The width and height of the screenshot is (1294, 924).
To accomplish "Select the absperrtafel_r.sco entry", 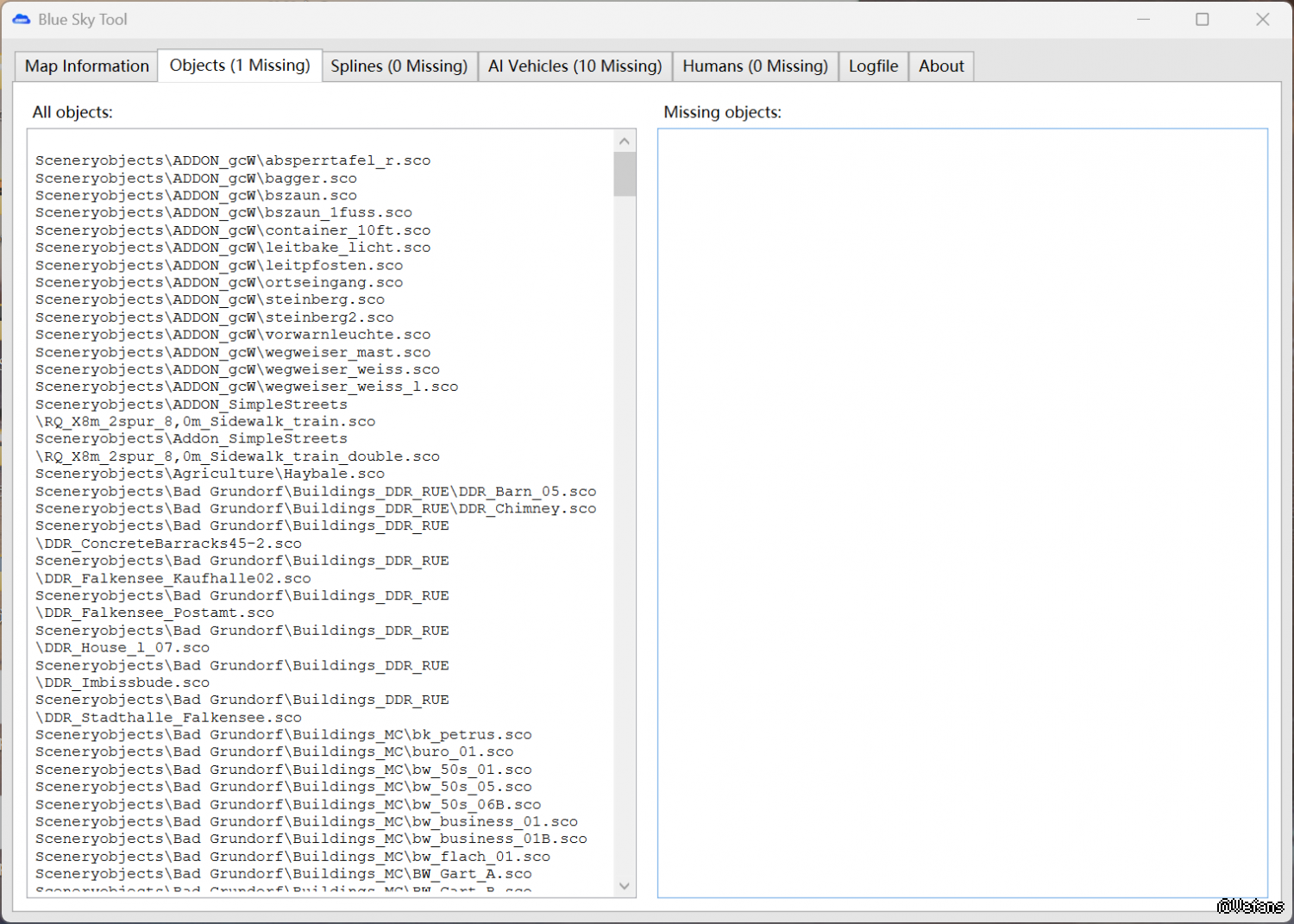I will tap(233, 160).
